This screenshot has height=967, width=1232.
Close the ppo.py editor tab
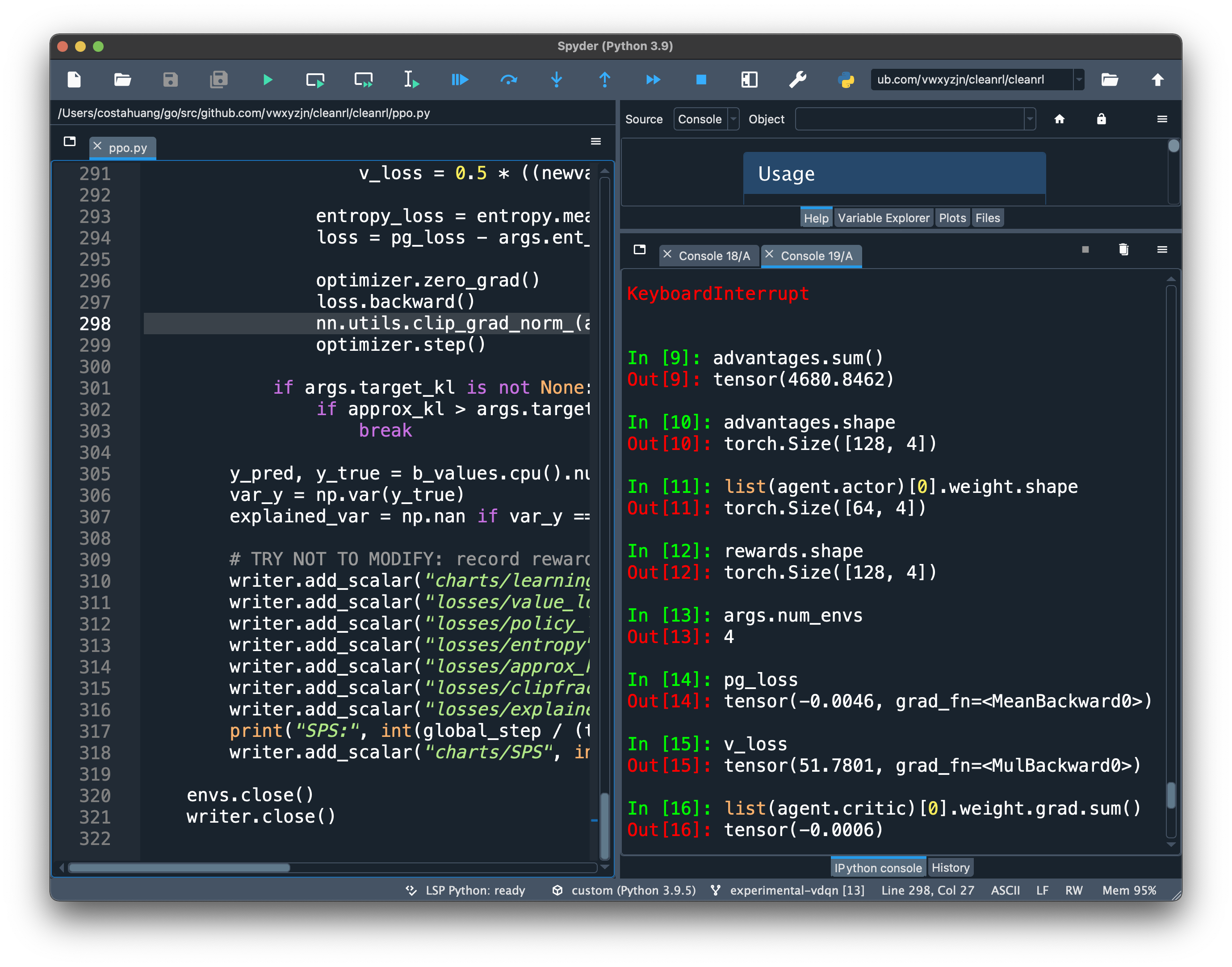tap(97, 147)
